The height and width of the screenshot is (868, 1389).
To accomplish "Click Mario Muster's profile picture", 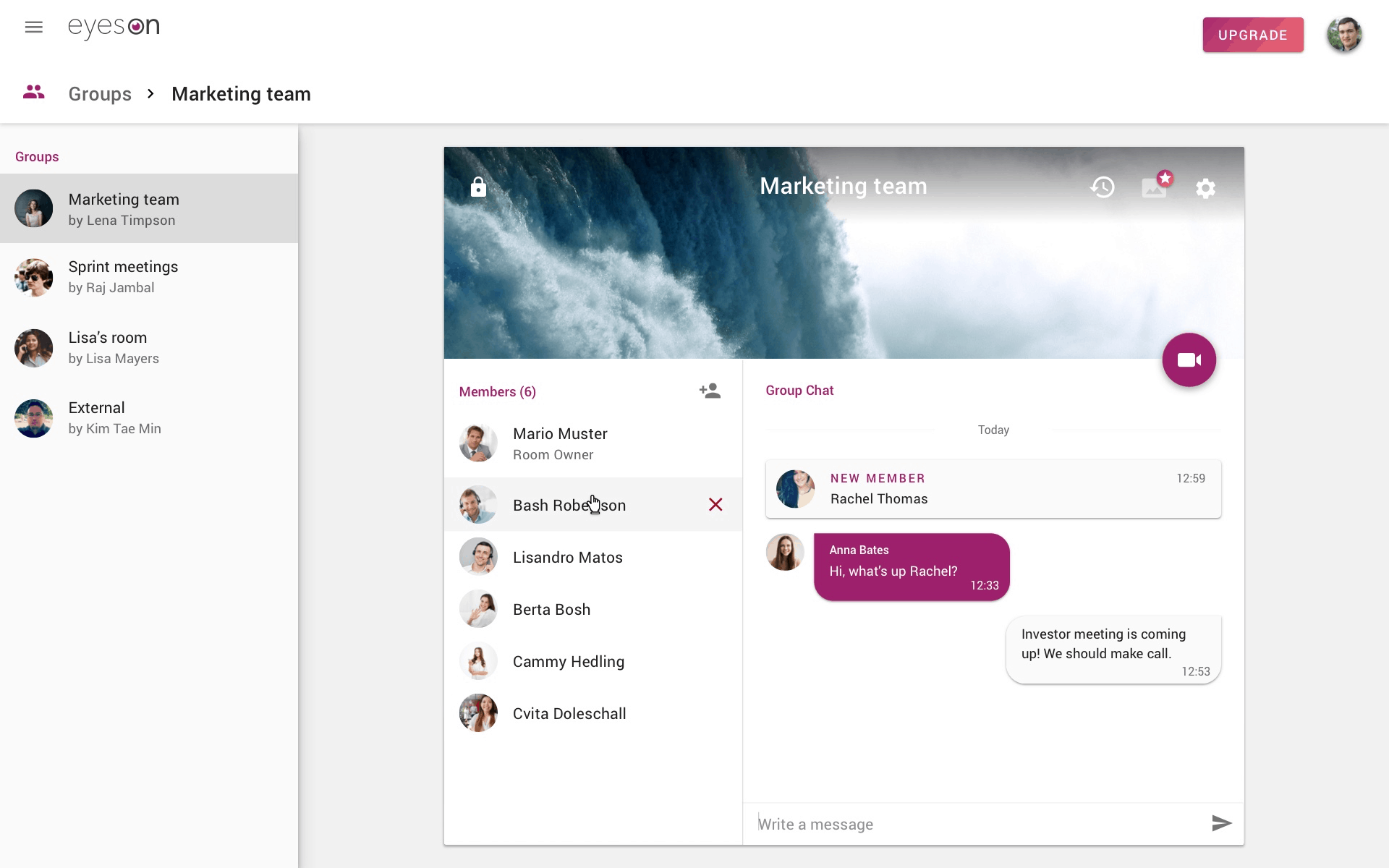I will pos(477,442).
